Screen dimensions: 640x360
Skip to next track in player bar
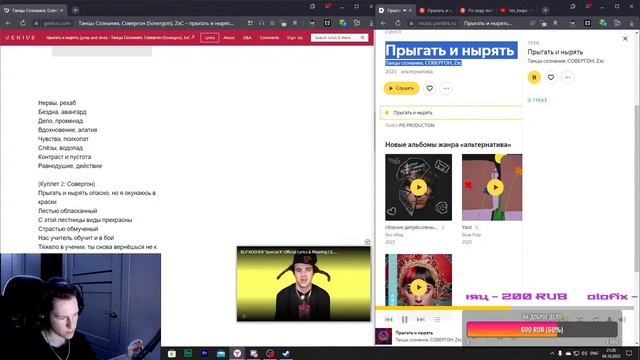(x=420, y=320)
